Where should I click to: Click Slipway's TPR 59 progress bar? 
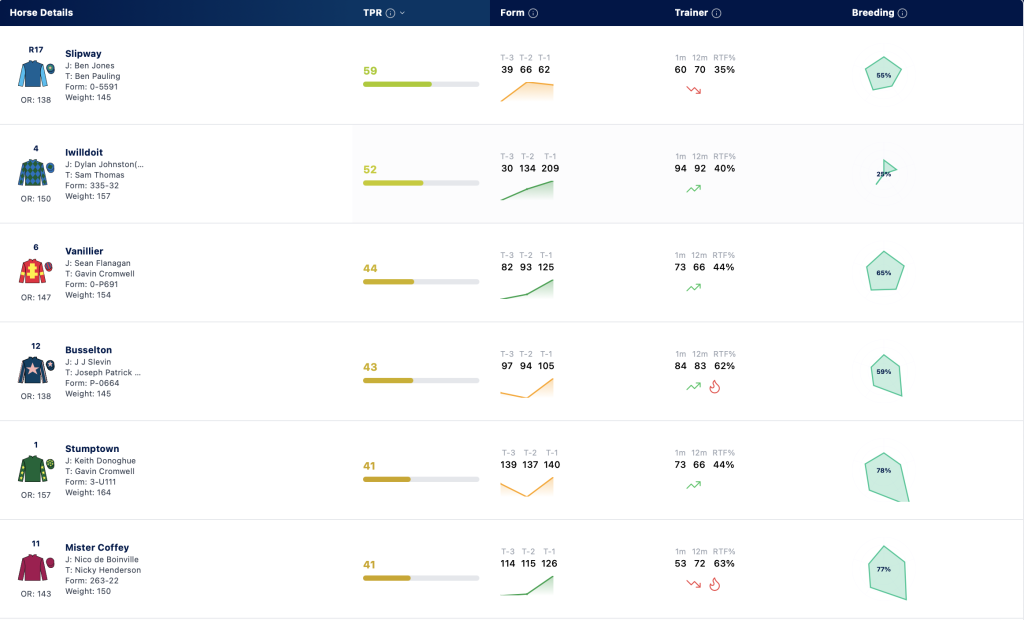[x=421, y=84]
